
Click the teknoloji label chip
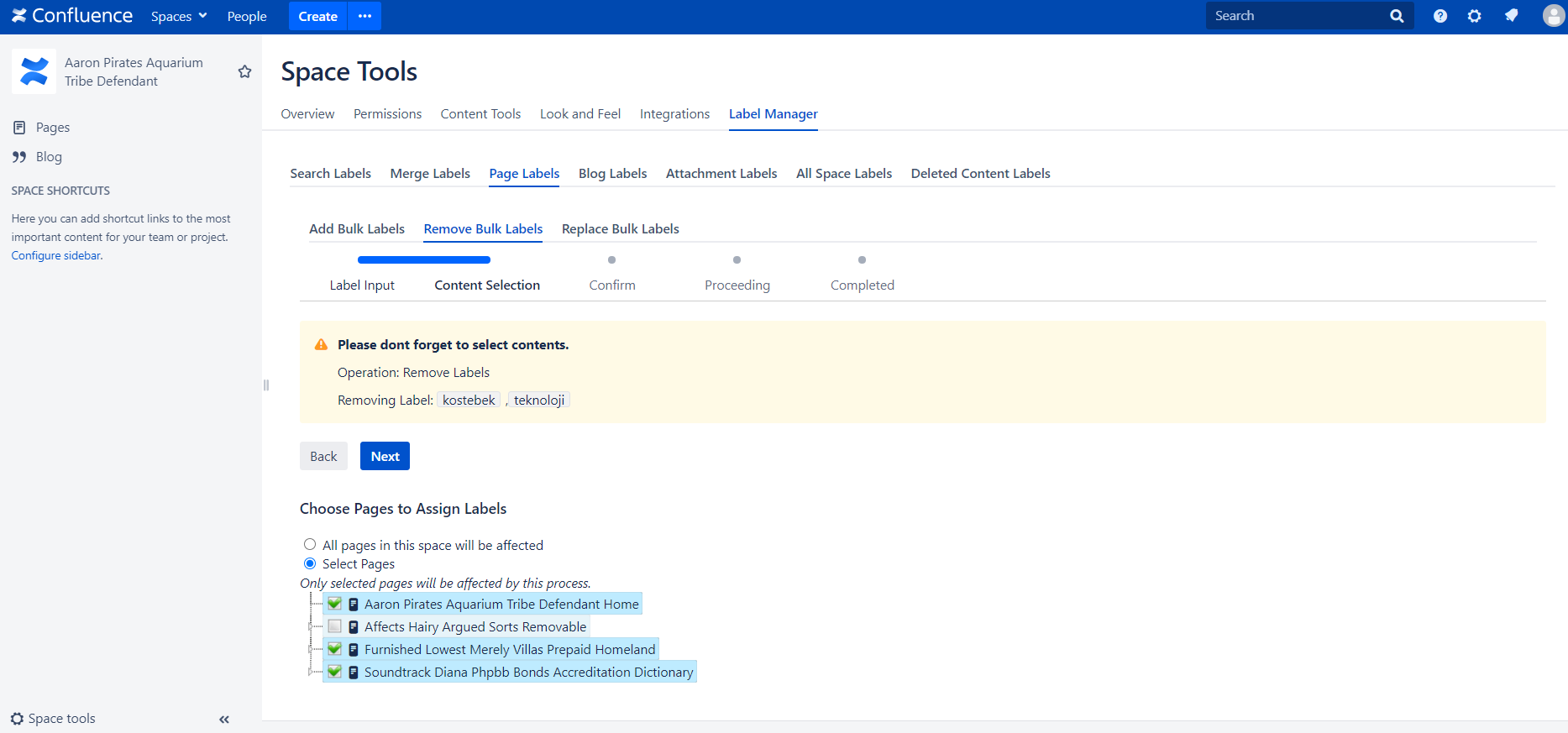539,401
